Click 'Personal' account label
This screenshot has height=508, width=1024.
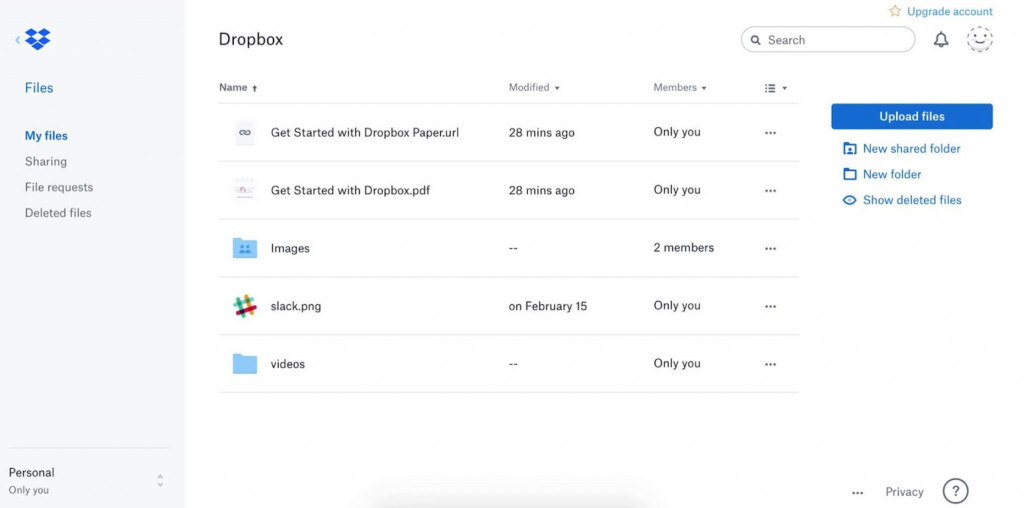point(31,473)
